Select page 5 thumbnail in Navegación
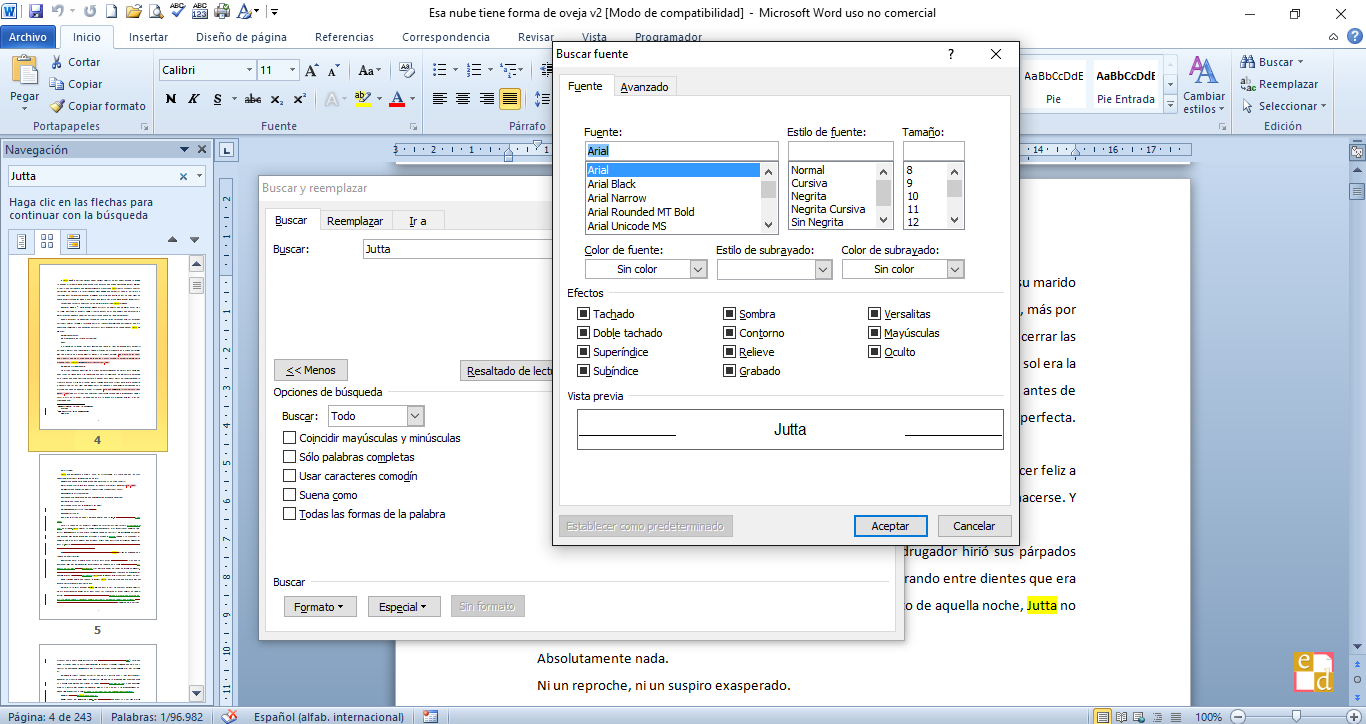This screenshot has height=724, width=1366. pos(97,537)
